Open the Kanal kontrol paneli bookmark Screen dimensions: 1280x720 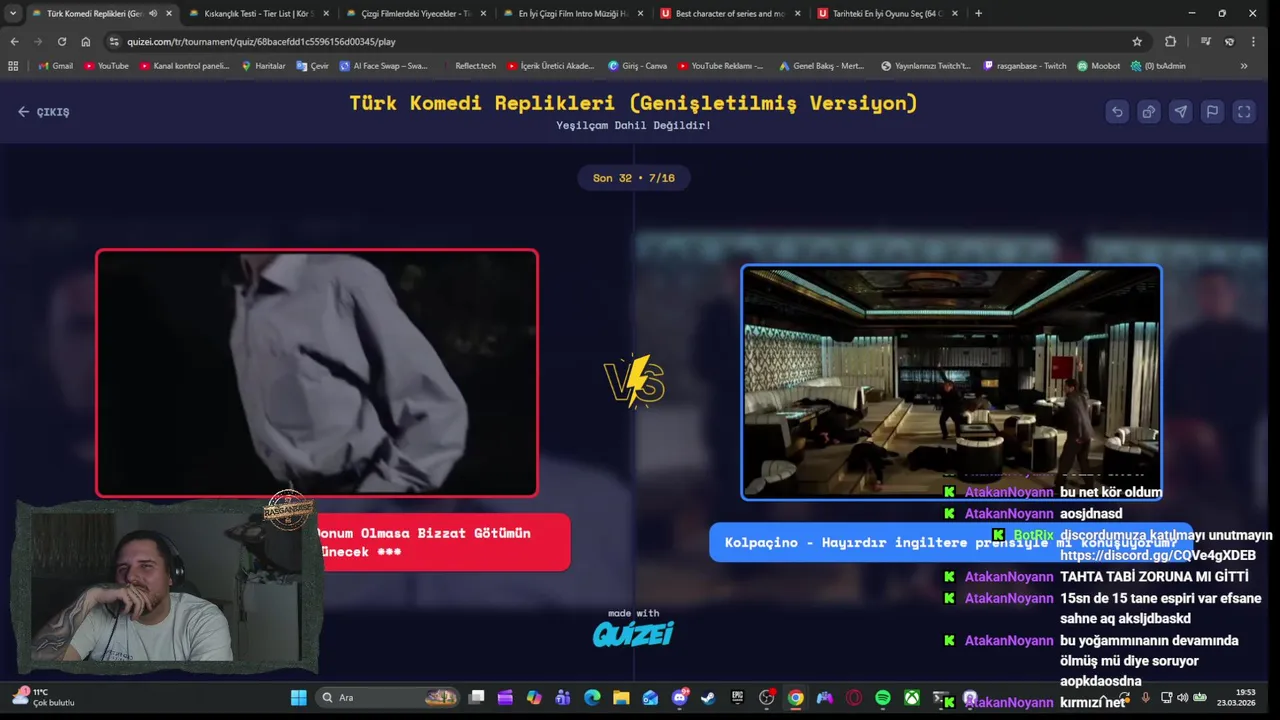pos(185,66)
